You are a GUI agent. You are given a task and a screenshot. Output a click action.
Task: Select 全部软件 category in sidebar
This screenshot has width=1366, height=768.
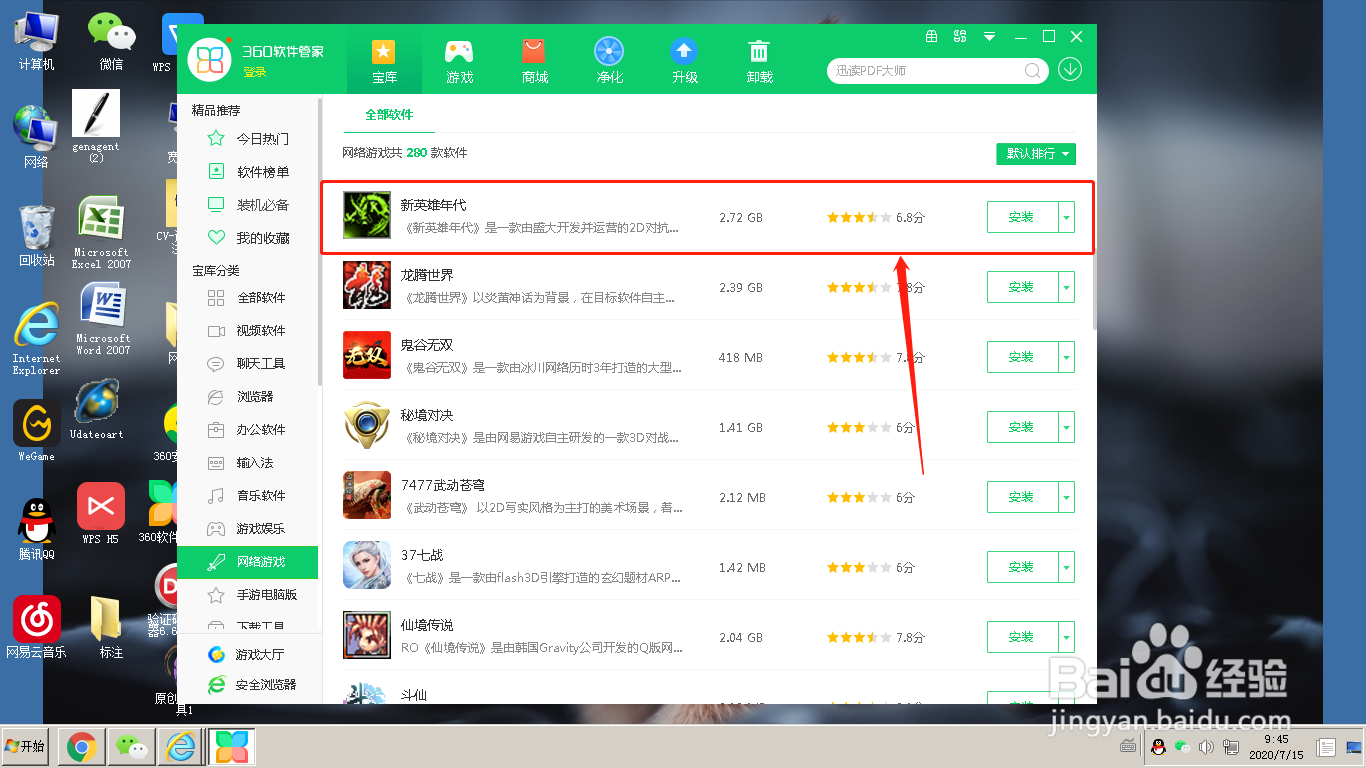(x=248, y=298)
